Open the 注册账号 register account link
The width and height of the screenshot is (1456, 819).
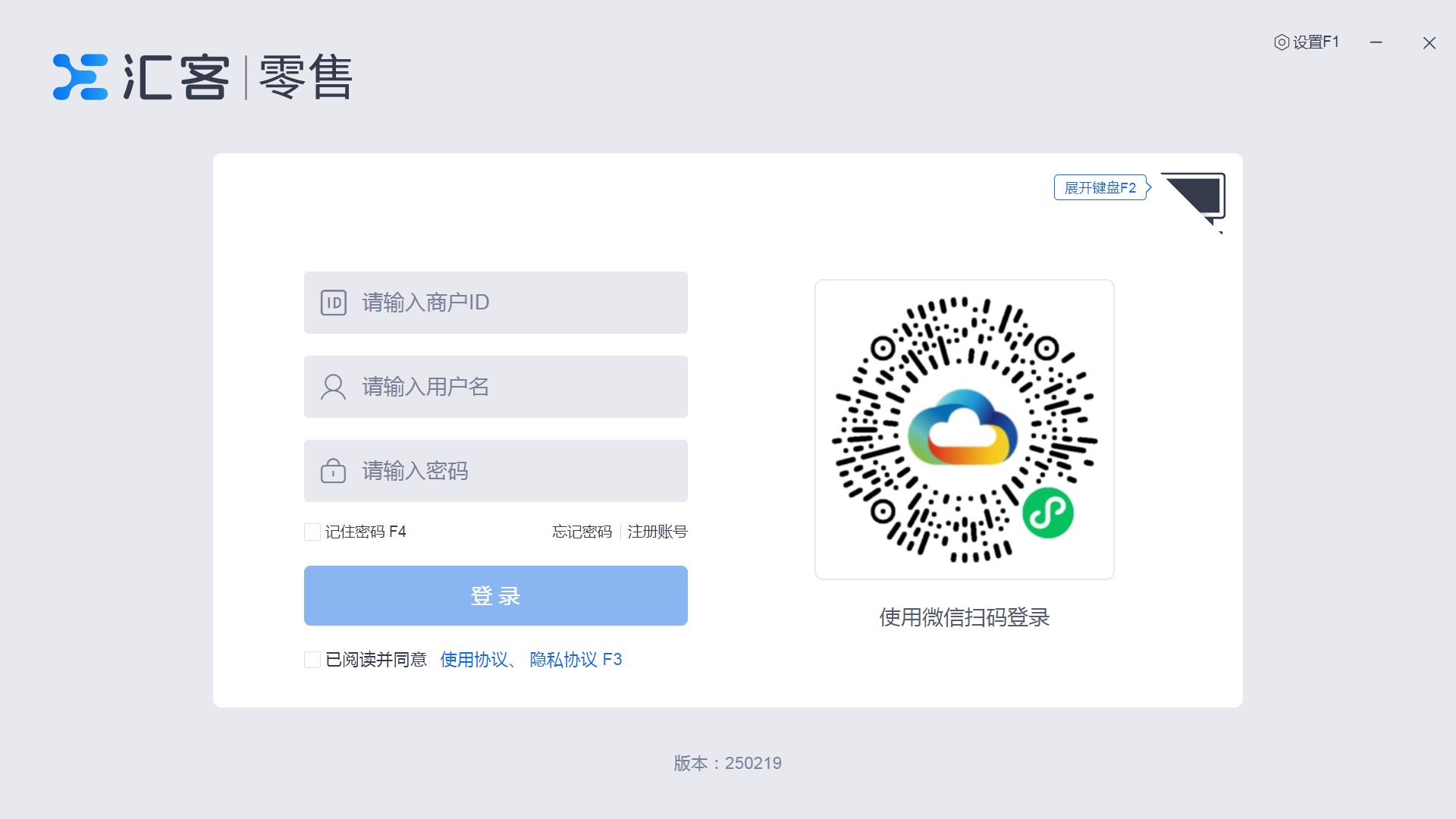pyautogui.click(x=657, y=532)
